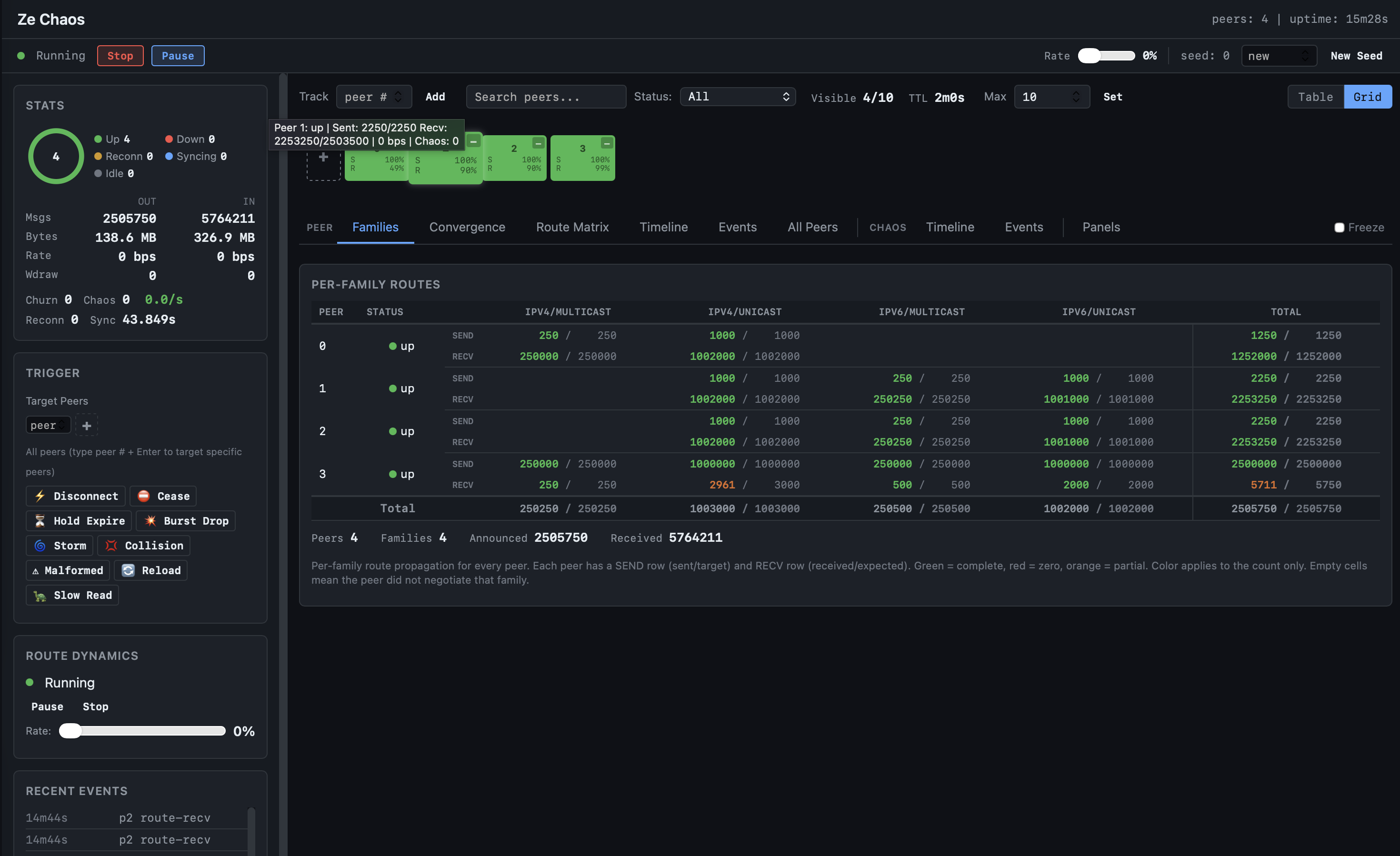Image resolution: width=1400 pixels, height=856 pixels.
Task: Apply the max value with Set
Action: (x=1112, y=97)
